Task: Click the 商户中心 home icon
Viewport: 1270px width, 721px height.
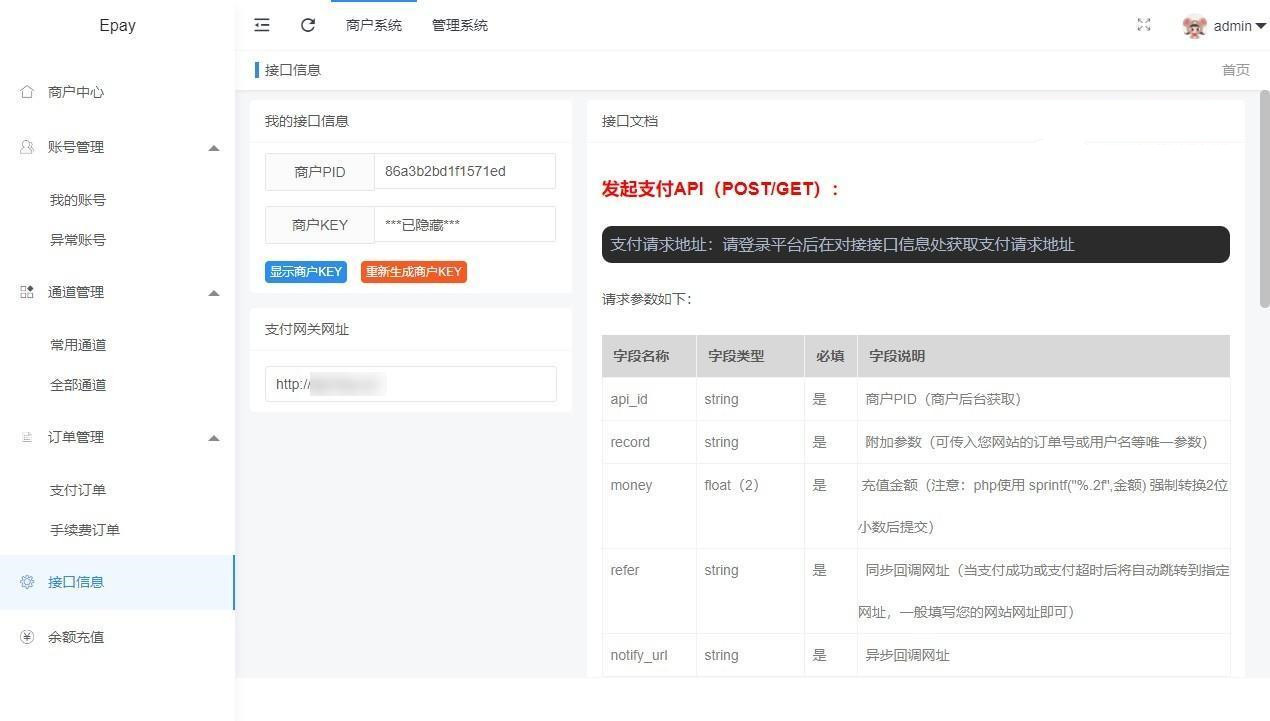Action: (27, 92)
